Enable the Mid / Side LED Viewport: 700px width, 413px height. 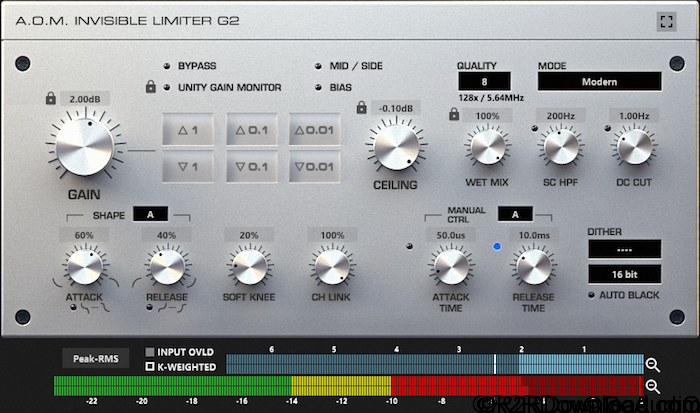(318, 66)
